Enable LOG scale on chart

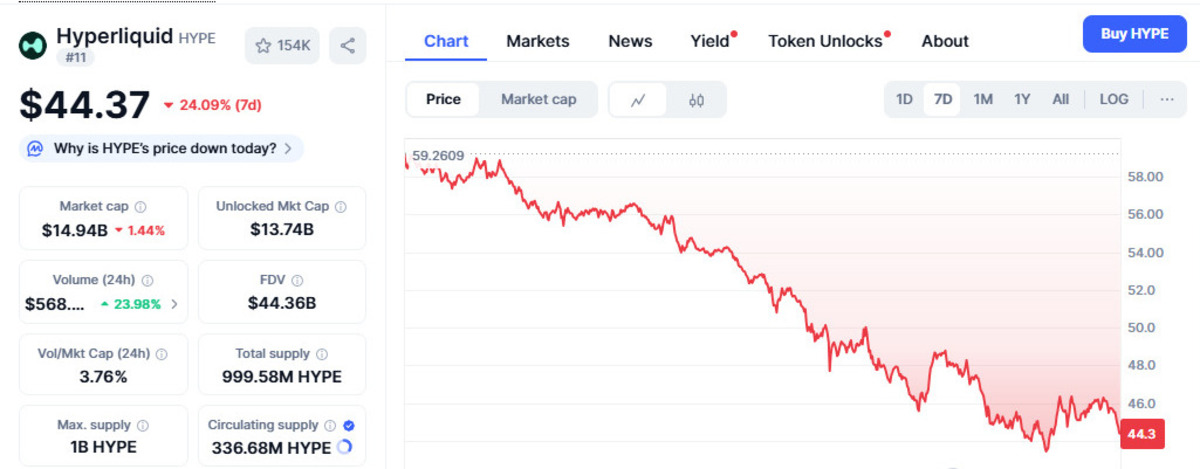pos(1113,99)
